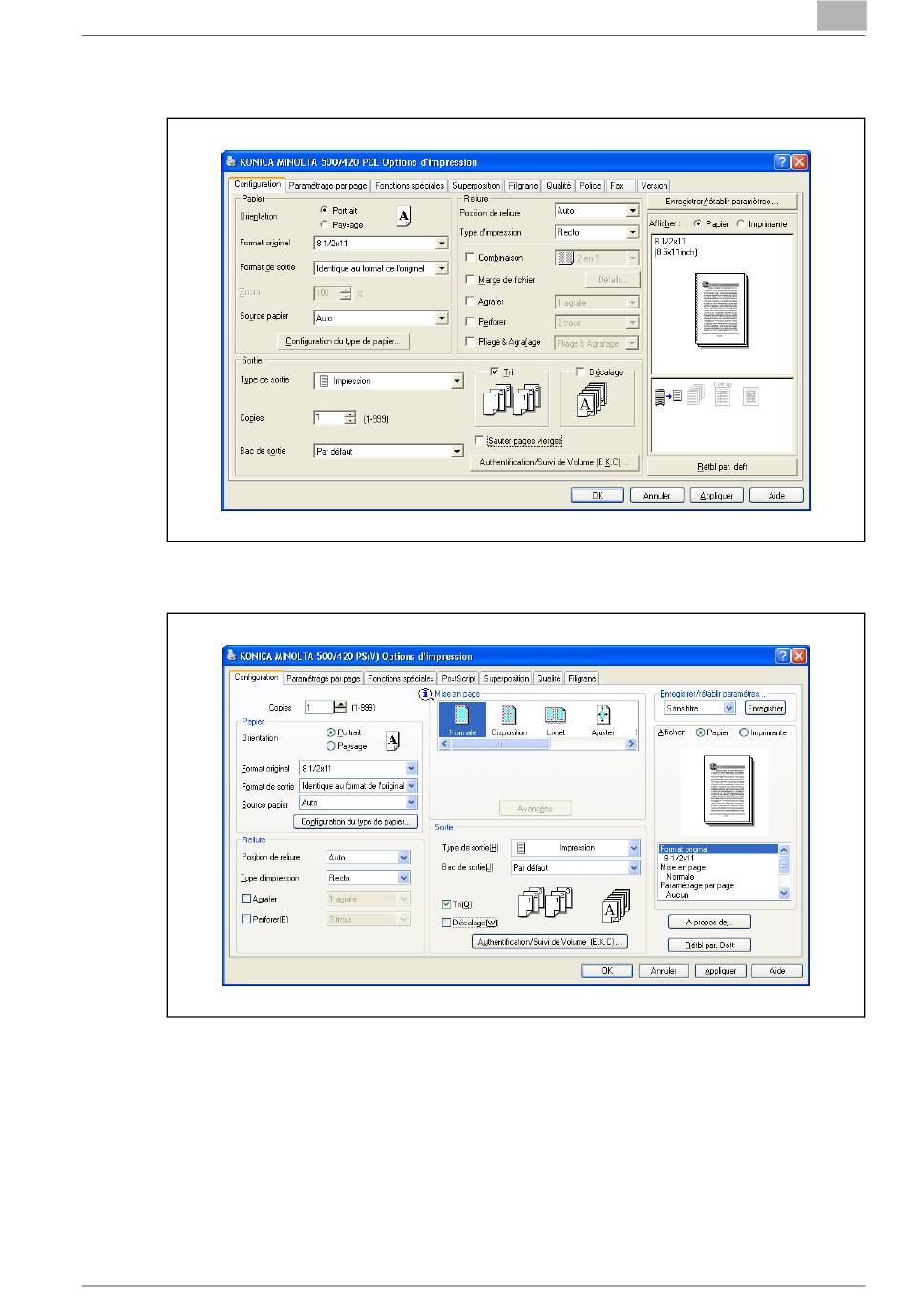Click Annuler button in PS dialog
The width and height of the screenshot is (907, 1316).
tap(664, 970)
